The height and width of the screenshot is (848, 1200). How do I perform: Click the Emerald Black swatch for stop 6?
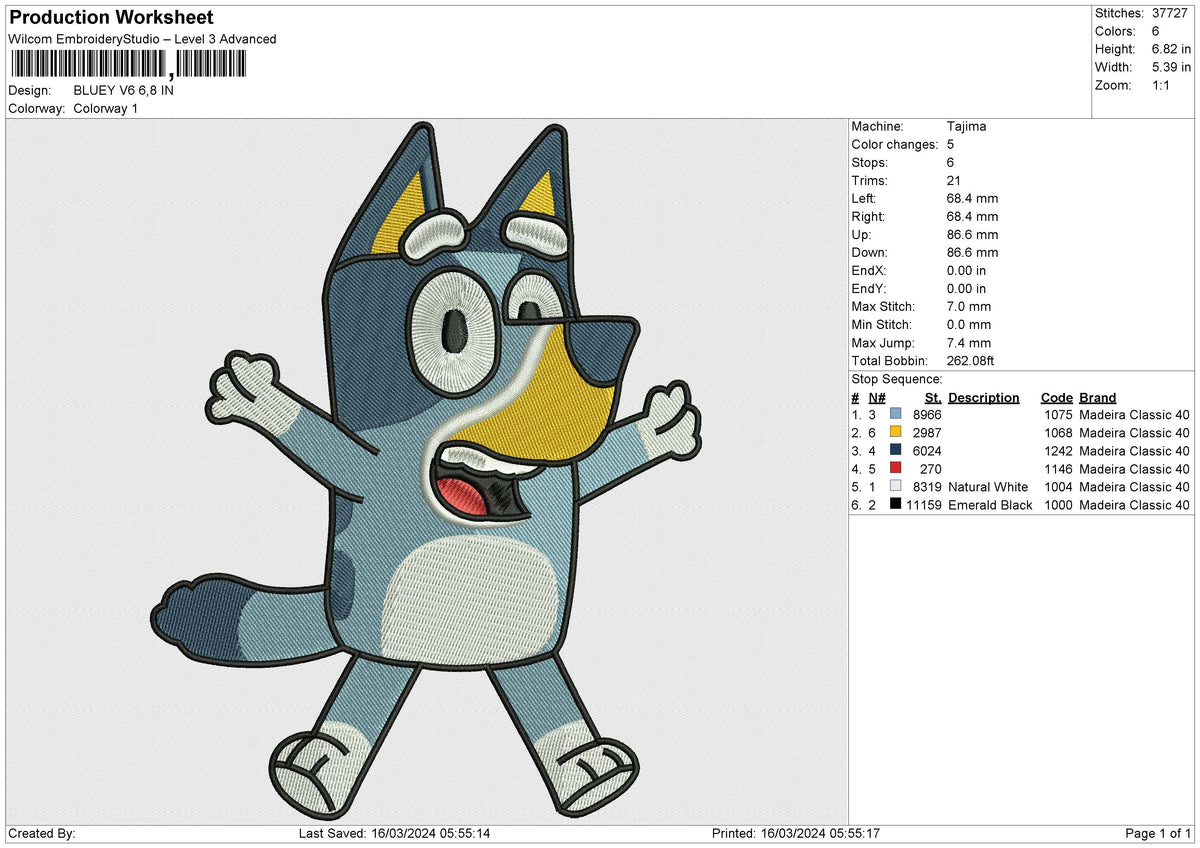click(895, 504)
